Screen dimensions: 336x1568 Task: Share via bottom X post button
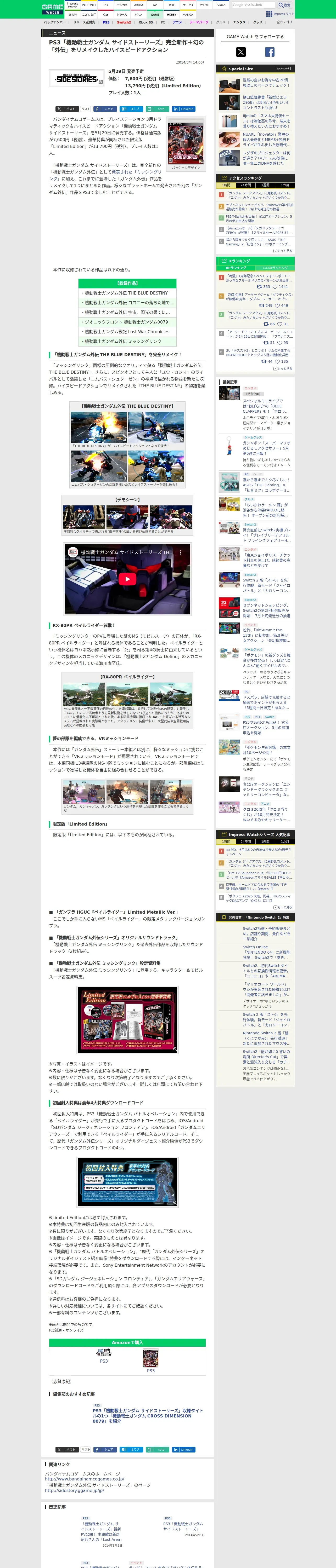[67, 1449]
